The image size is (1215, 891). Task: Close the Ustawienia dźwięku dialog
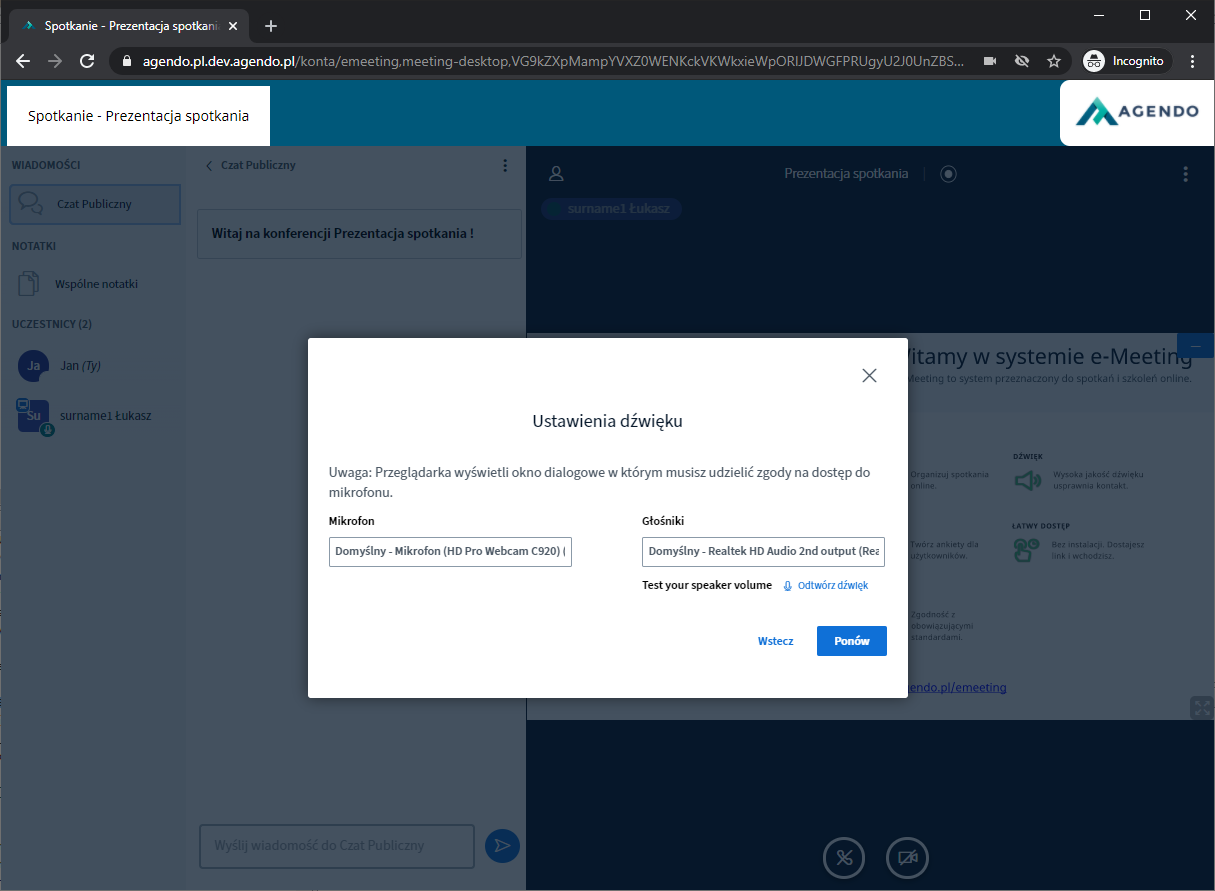click(869, 376)
